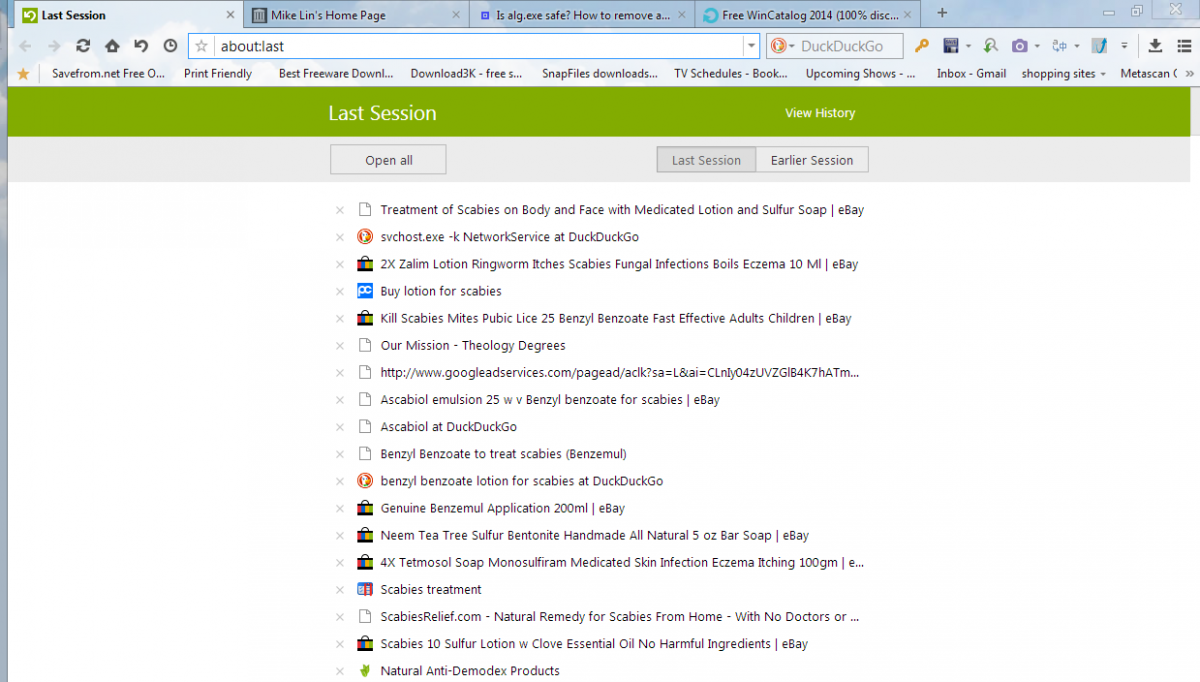The width and height of the screenshot is (1200, 682).
Task: Open the downloads manager icon
Action: tap(1155, 46)
